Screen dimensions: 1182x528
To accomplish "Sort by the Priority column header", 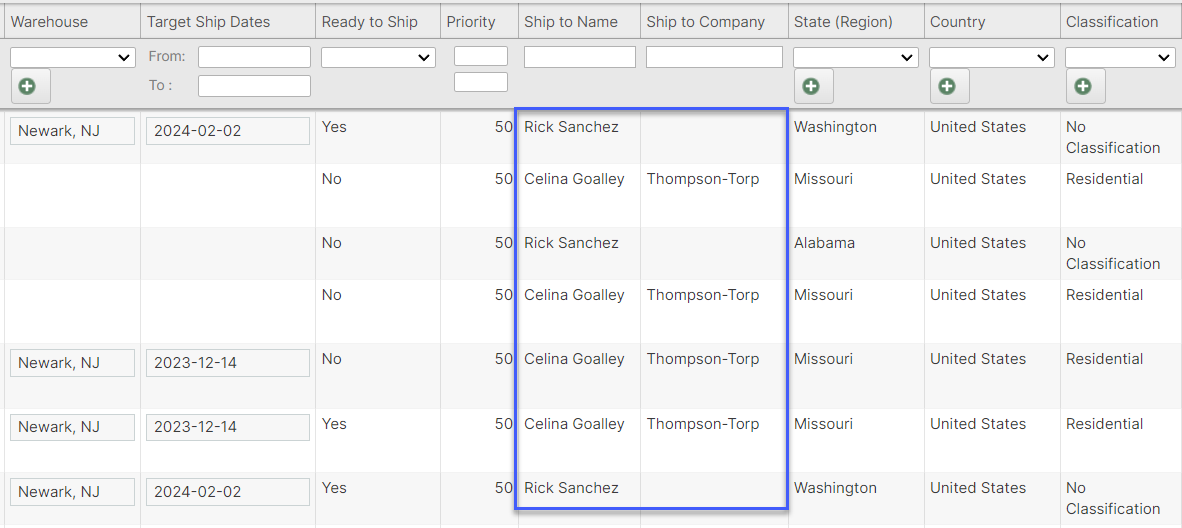I will [x=471, y=22].
